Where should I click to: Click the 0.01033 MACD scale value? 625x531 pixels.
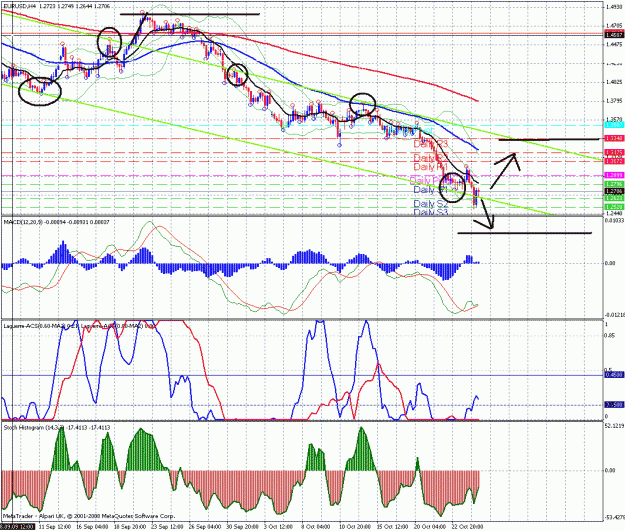(614, 220)
